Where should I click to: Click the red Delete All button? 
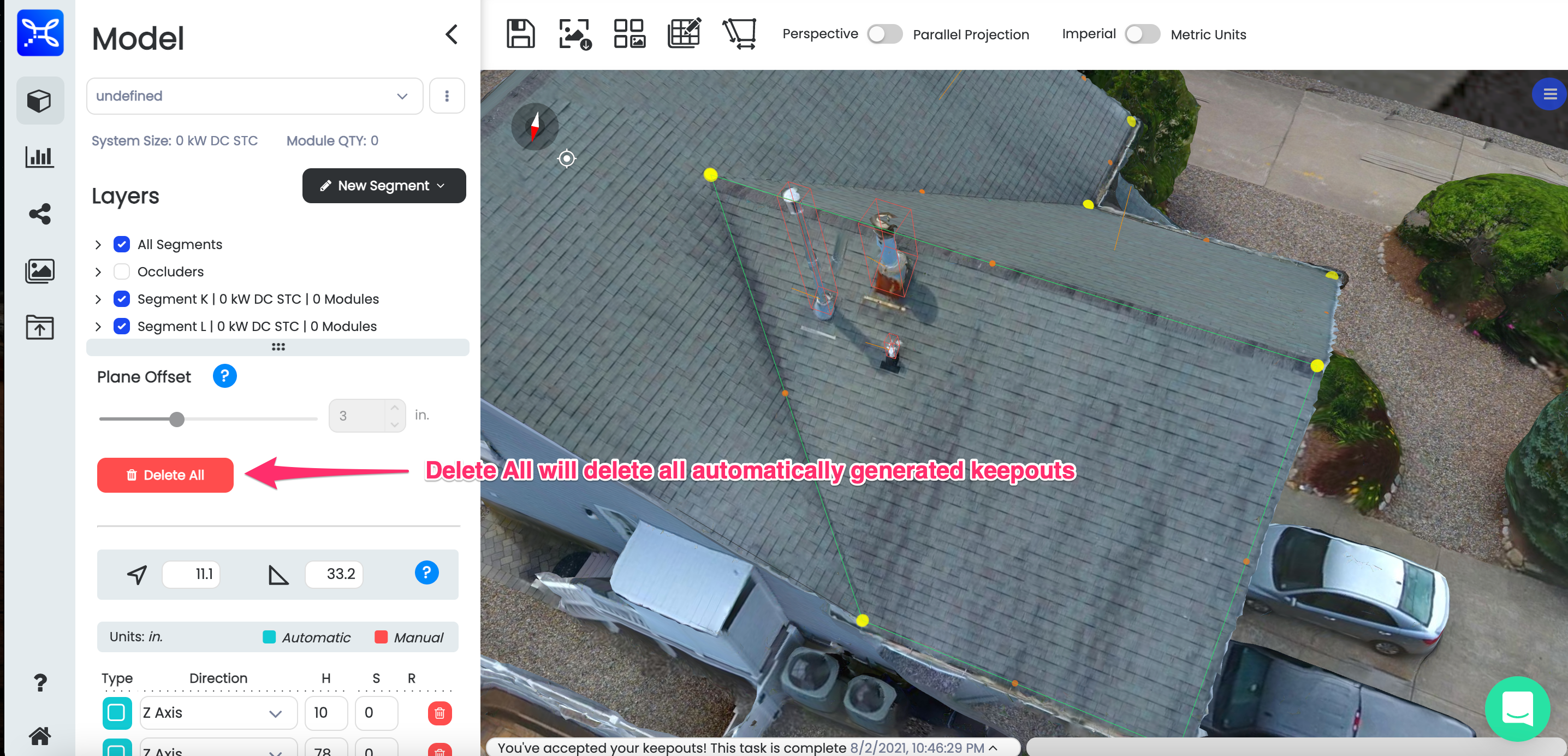point(165,475)
